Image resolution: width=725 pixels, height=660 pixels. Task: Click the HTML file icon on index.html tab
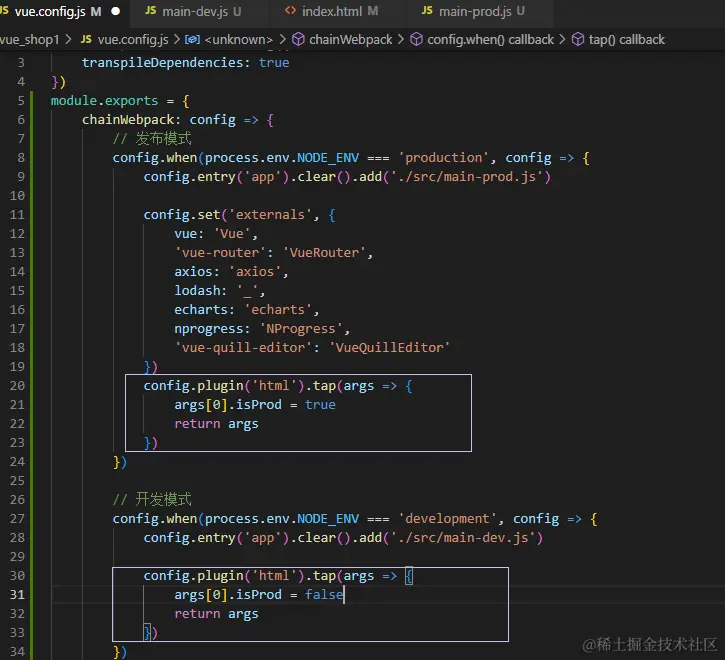[x=290, y=11]
